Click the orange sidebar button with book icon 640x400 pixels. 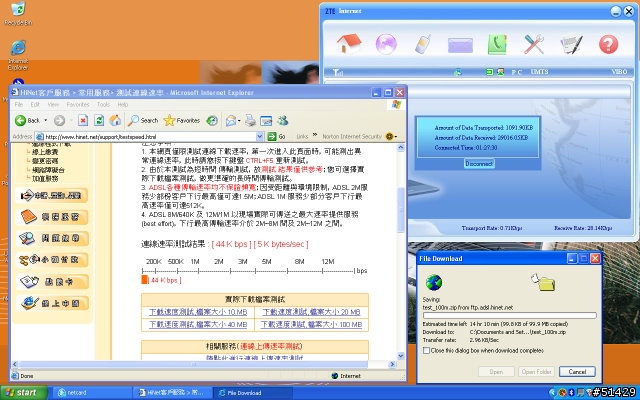point(51,217)
